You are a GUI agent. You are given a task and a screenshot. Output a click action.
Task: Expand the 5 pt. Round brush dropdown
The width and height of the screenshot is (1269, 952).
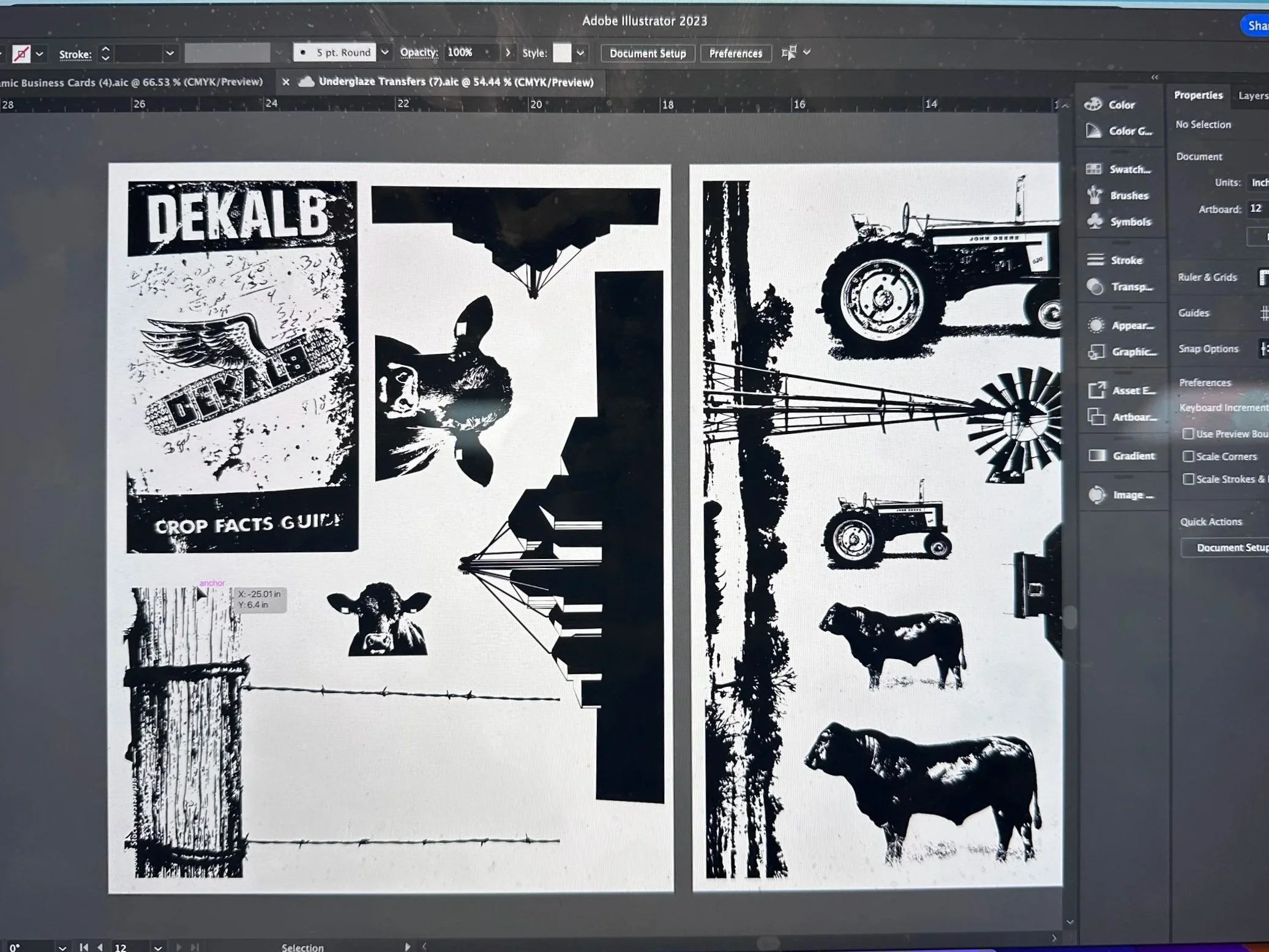coord(384,53)
